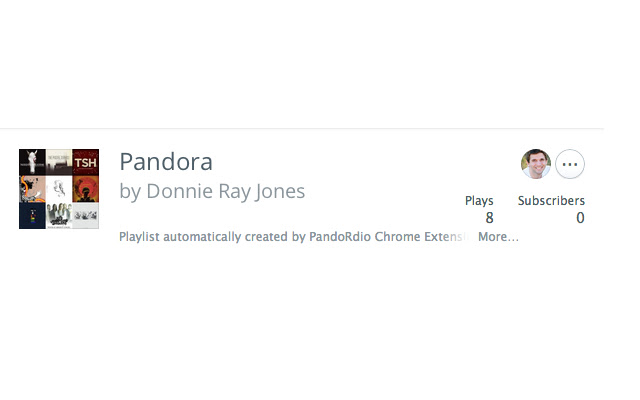The width and height of the screenshot is (640, 400).
Task: Open the pale gray album cover tile
Action: tap(86, 215)
